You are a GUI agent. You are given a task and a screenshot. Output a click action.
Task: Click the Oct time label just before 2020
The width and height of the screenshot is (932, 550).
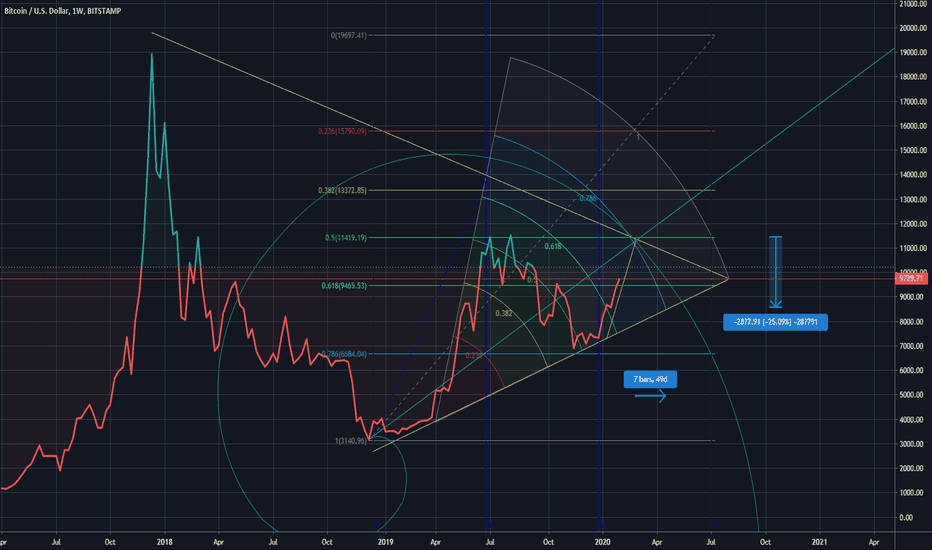(548, 542)
